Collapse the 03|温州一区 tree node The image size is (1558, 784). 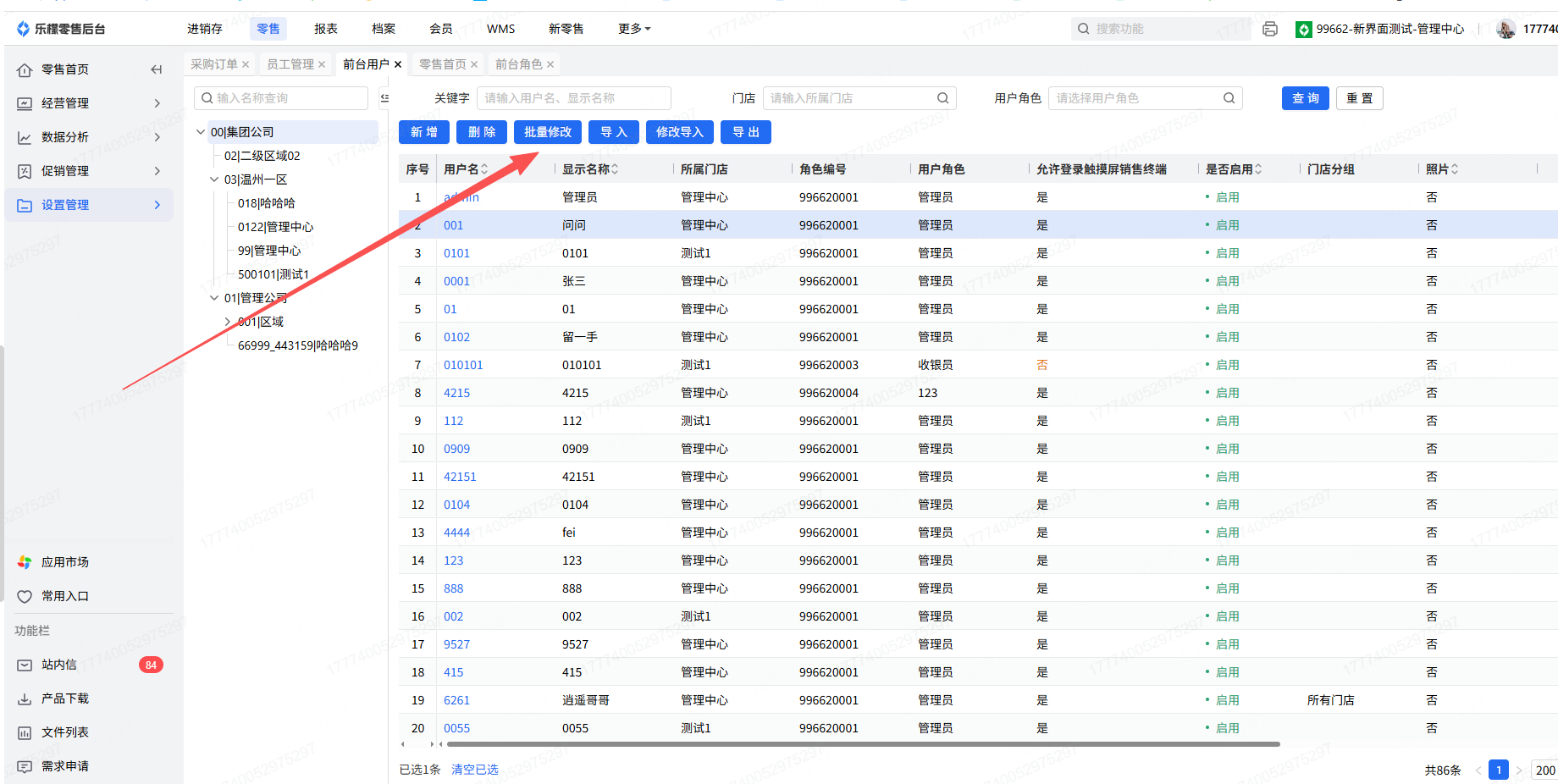214,179
